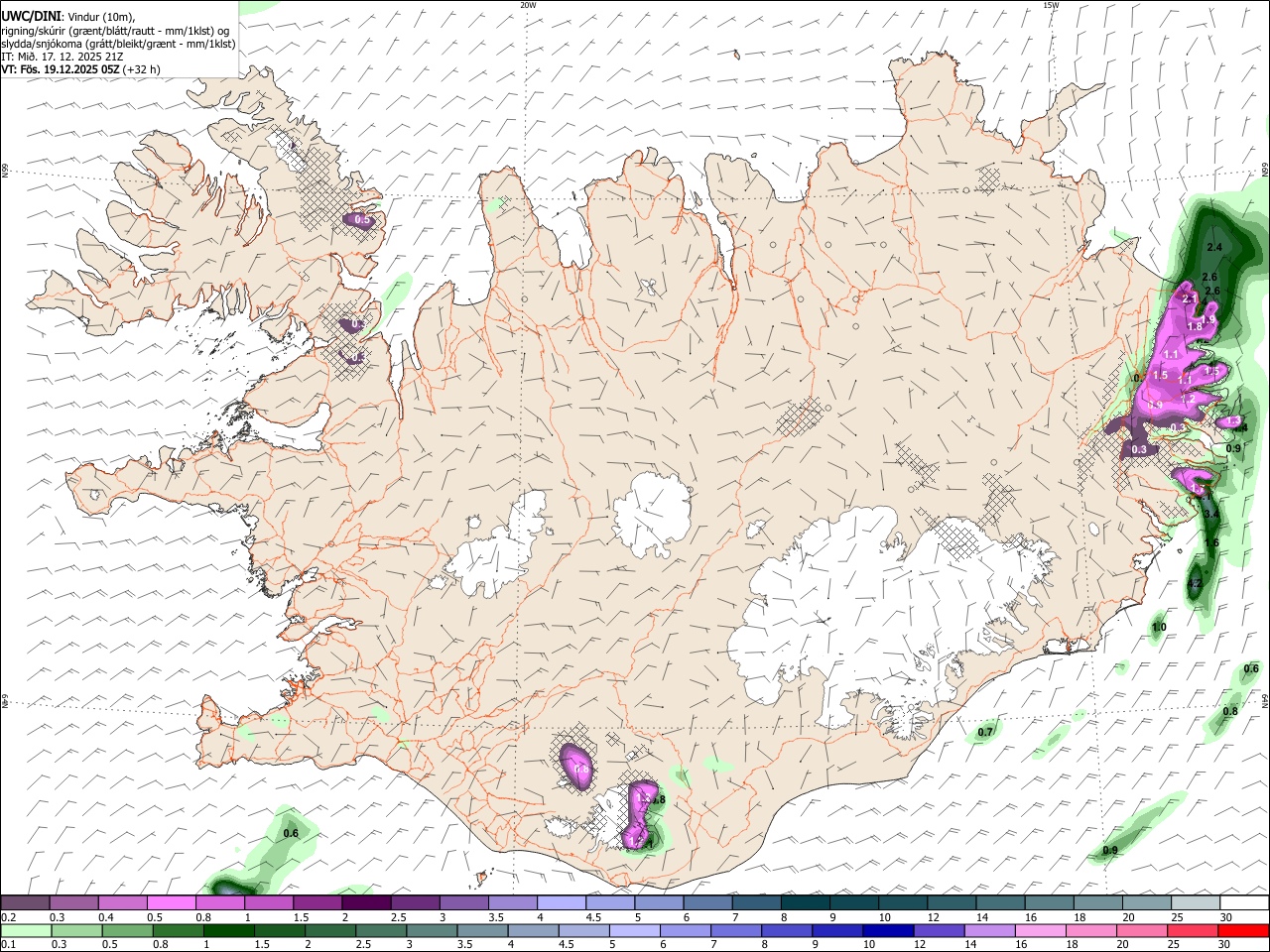Viewport: 1270px width, 952px height.
Task: Select the bright pink 0.5 swatch in the top legend row
Action: point(172,902)
